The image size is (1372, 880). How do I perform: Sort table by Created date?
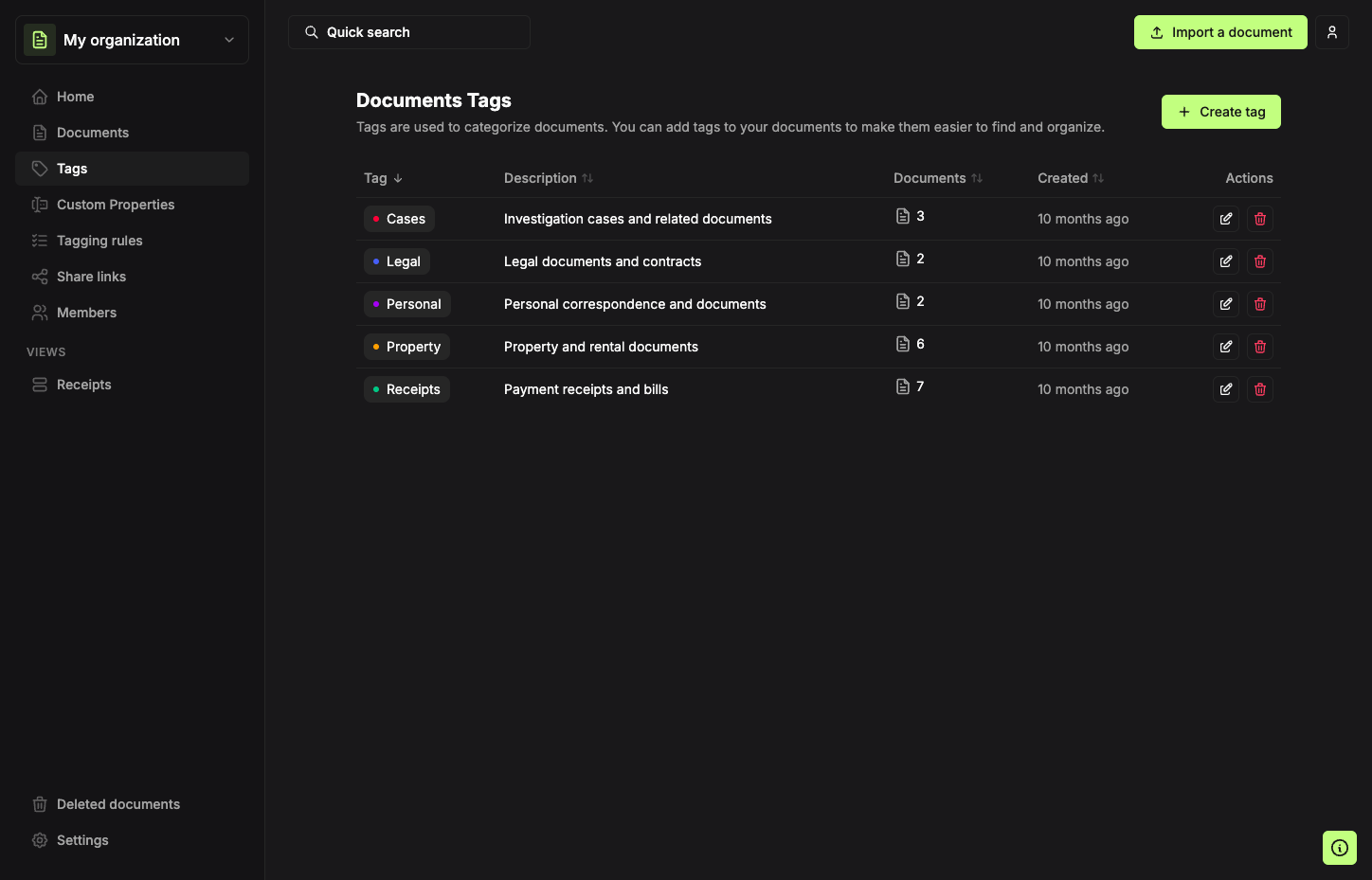point(1071,178)
